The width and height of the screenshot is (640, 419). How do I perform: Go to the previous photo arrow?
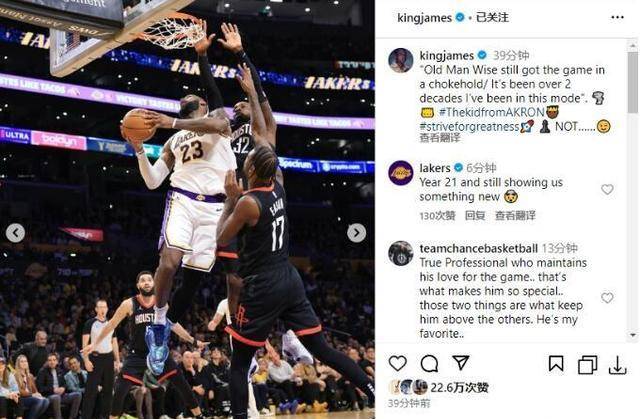(16, 233)
